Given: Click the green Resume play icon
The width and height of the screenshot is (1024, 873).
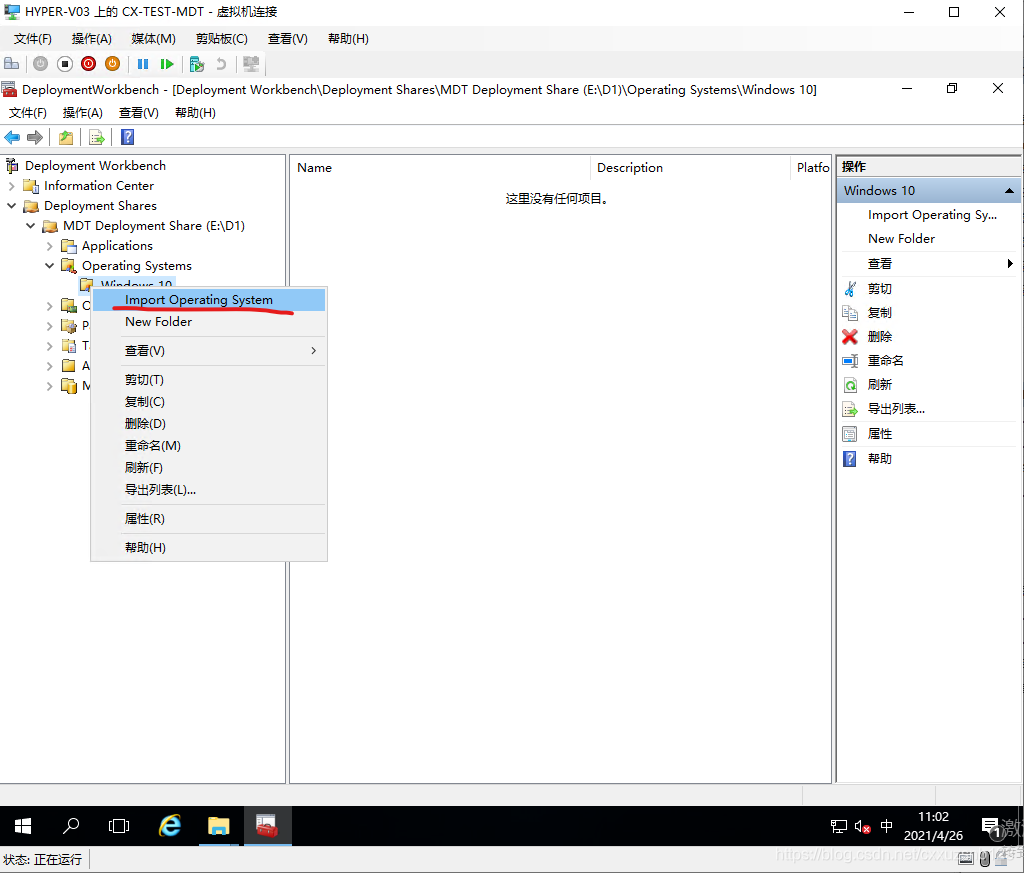Looking at the screenshot, I should click(167, 64).
